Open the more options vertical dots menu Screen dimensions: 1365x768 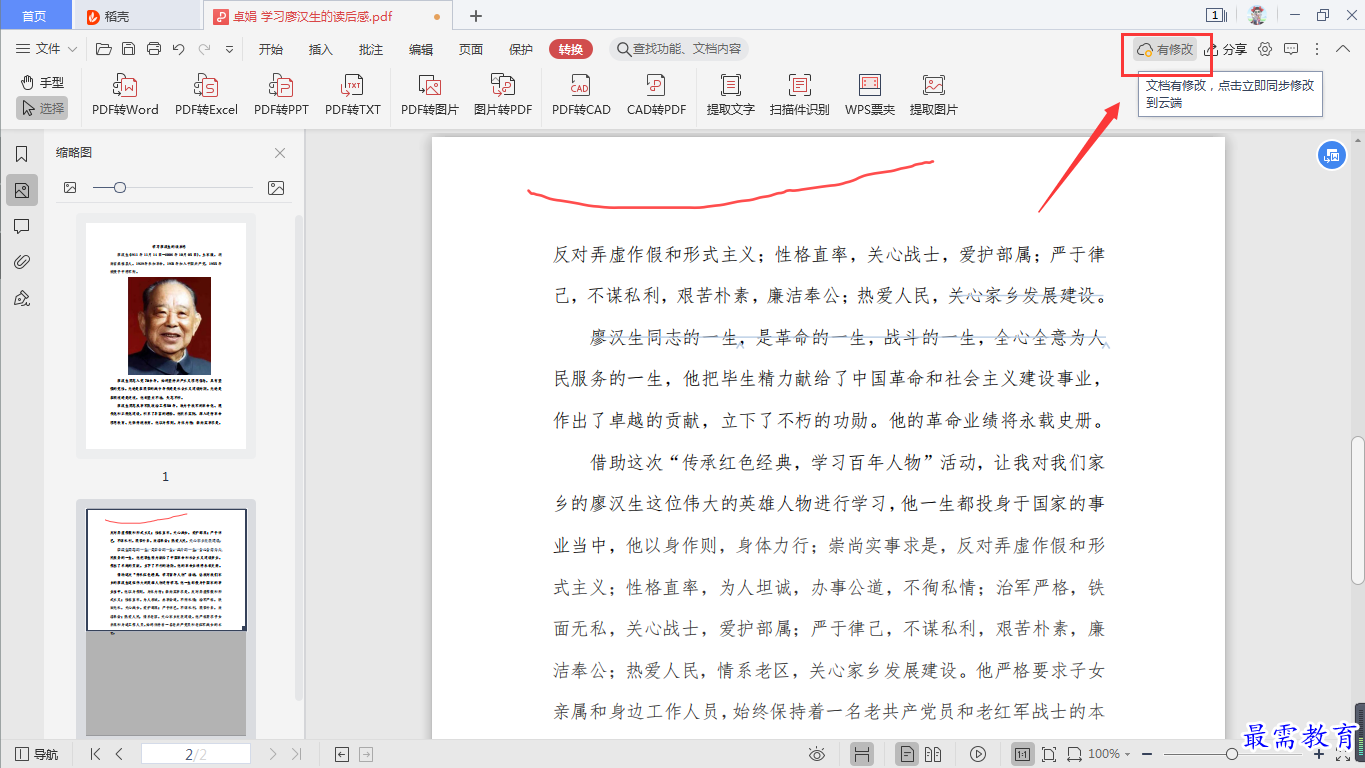coord(1317,49)
